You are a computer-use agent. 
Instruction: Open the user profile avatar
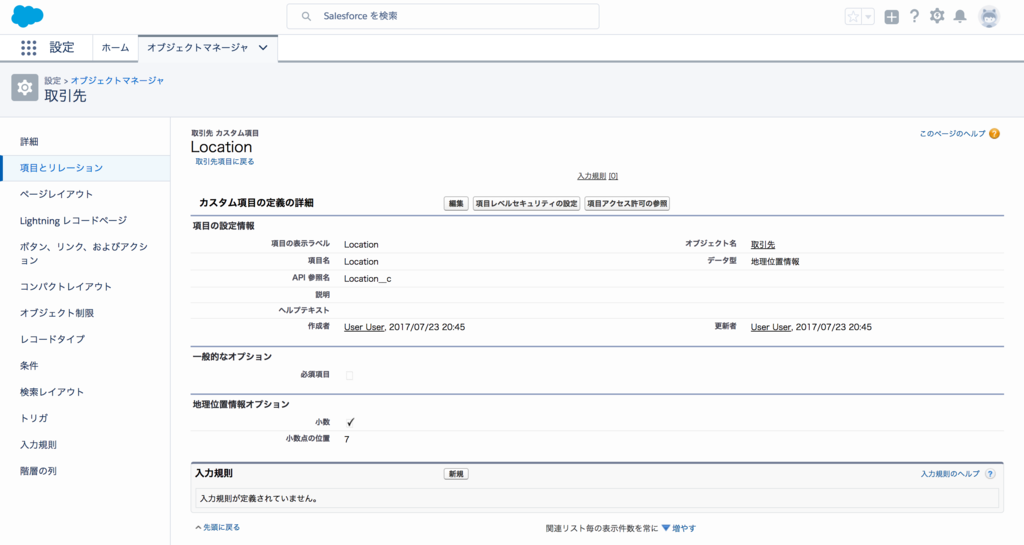coord(989,16)
